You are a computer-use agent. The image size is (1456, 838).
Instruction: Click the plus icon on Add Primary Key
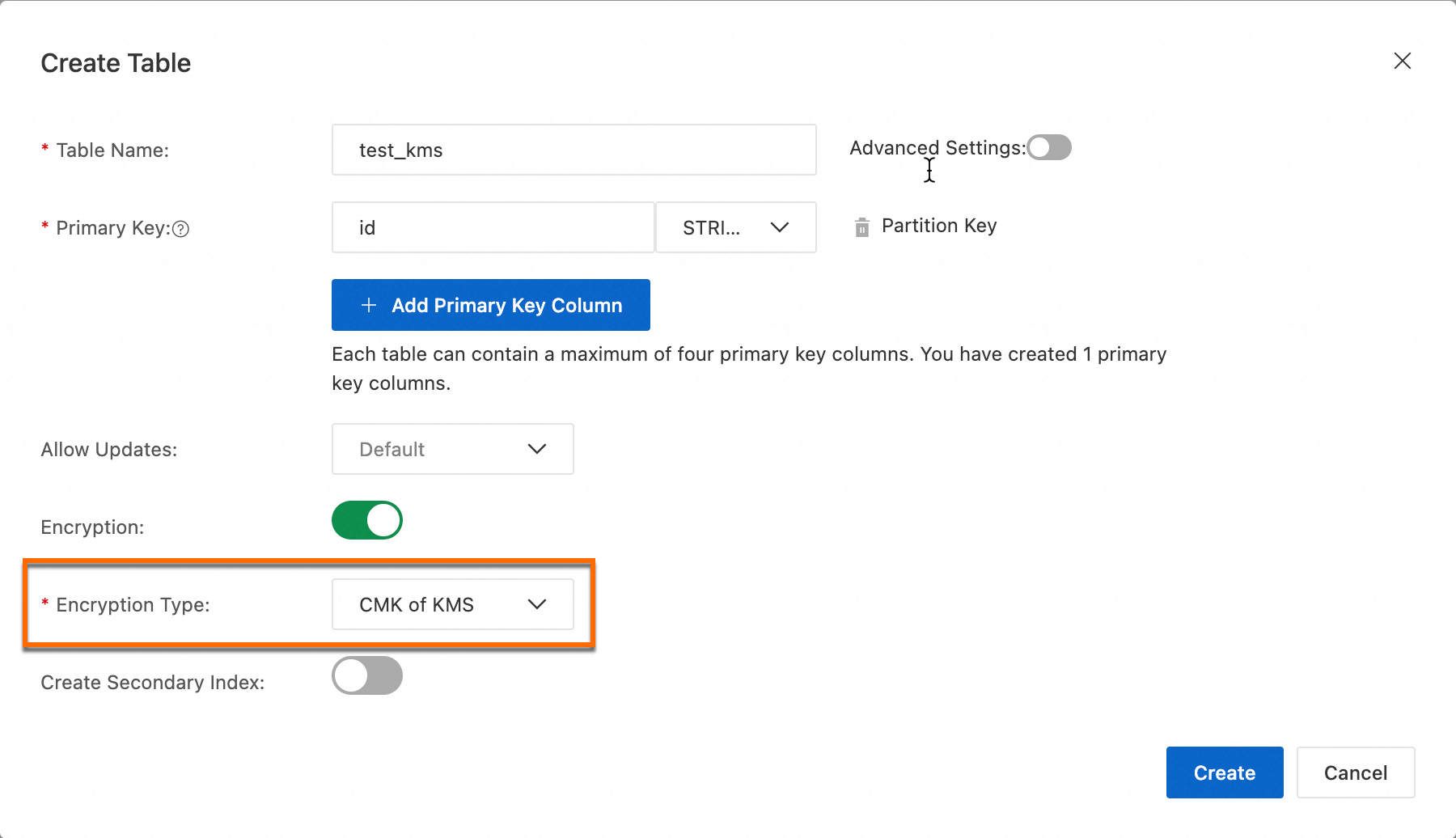click(x=369, y=305)
